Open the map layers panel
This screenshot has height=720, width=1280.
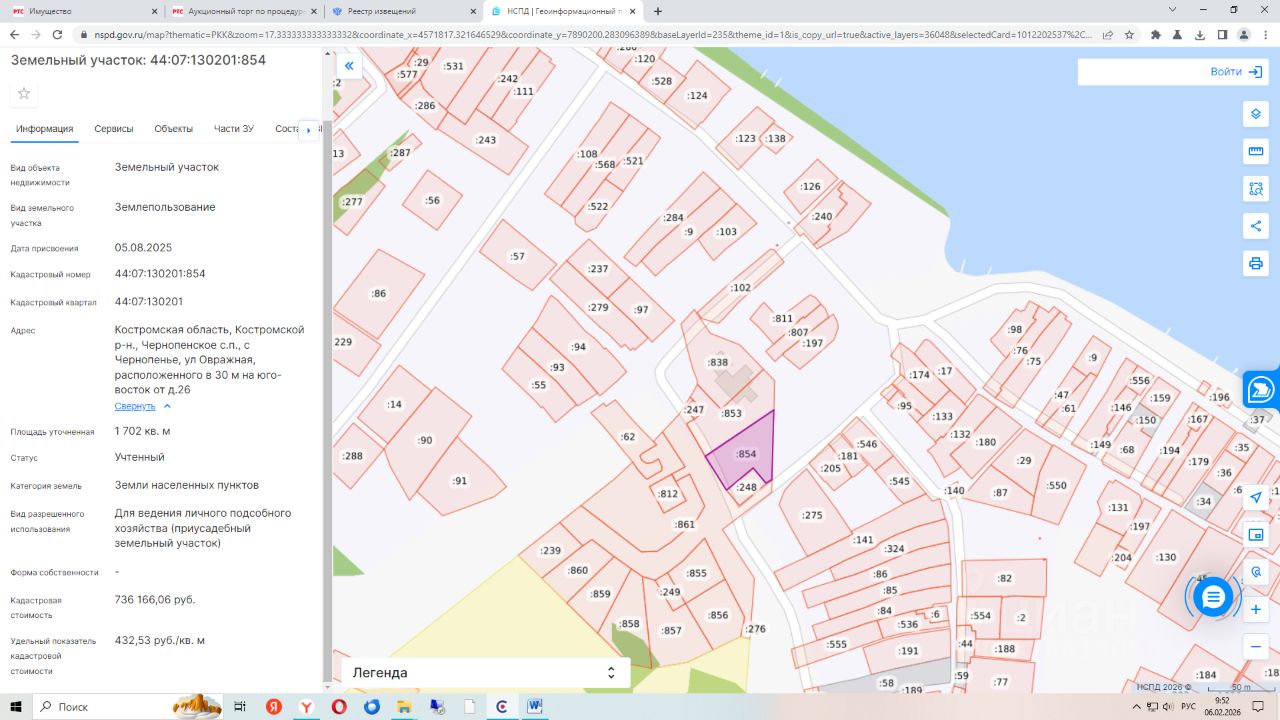pyautogui.click(x=1255, y=114)
